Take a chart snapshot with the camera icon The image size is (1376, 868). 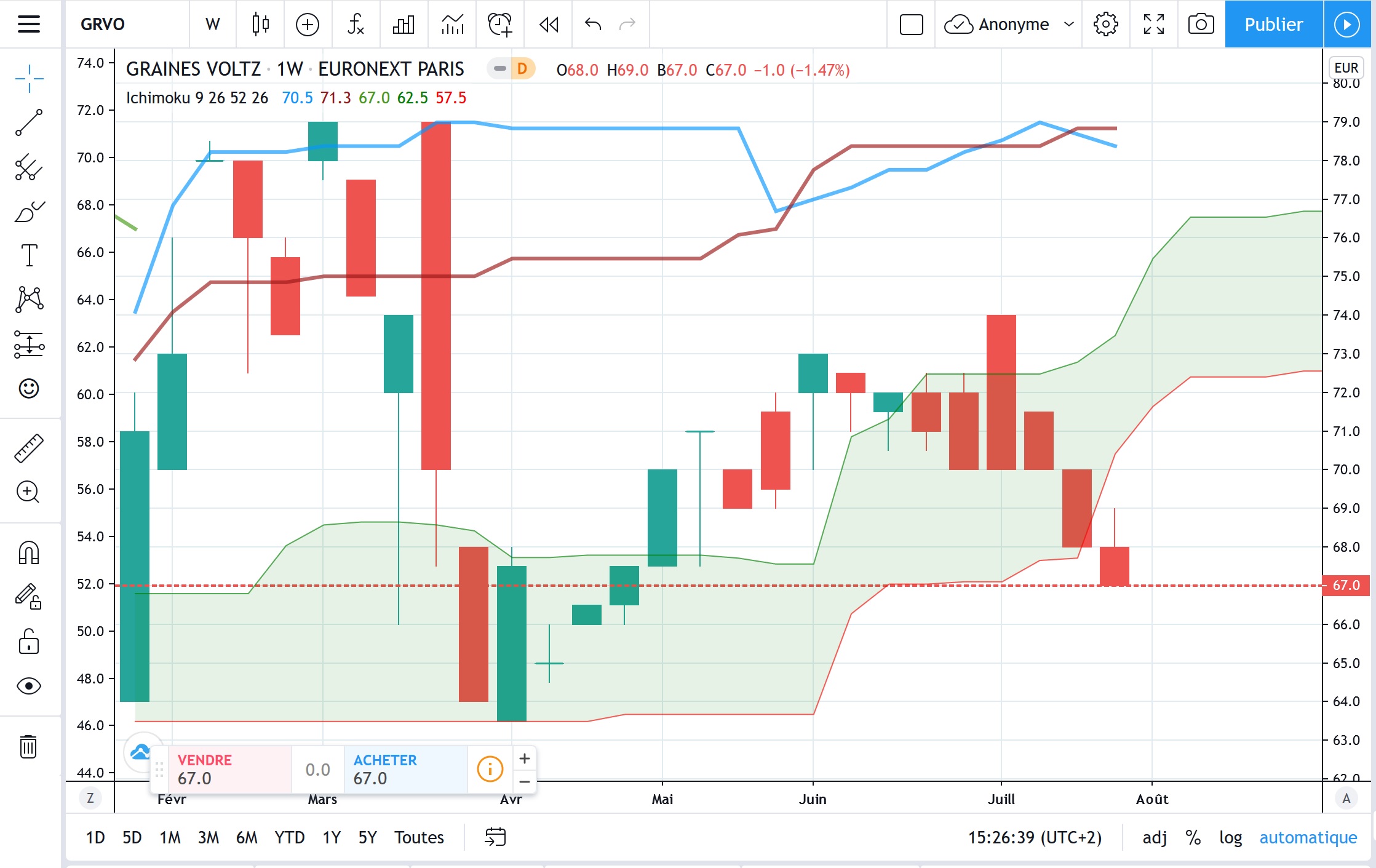pyautogui.click(x=1201, y=24)
